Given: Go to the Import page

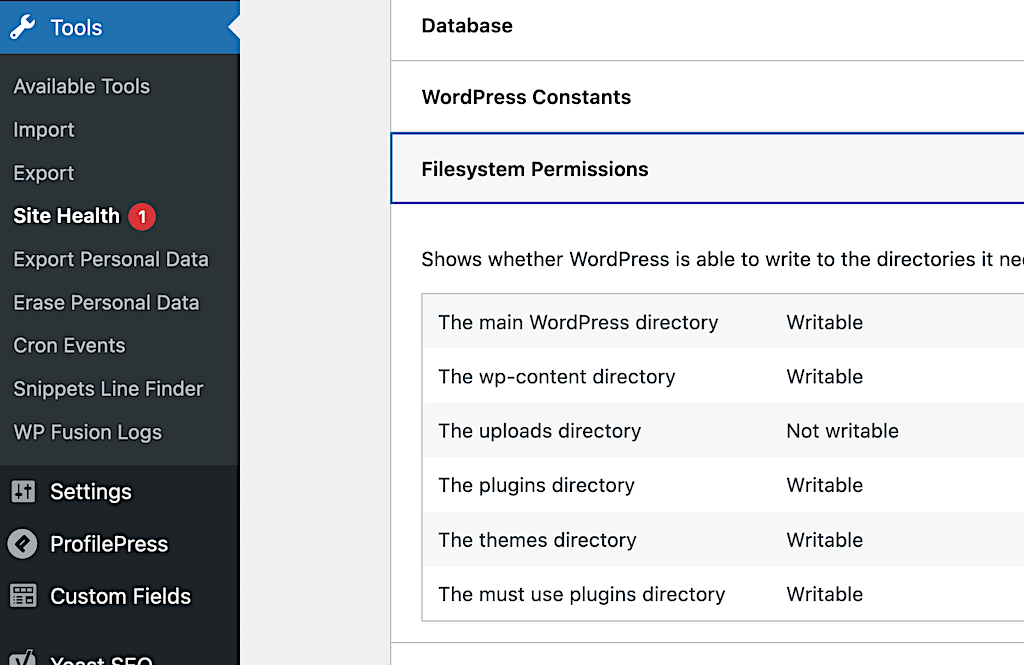Looking at the screenshot, I should point(44,129).
